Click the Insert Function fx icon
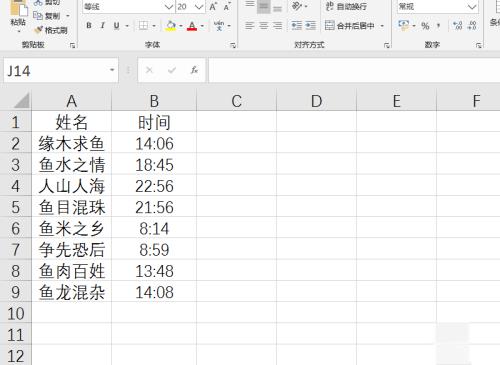Image resolution: width=500 pixels, height=365 pixels. tap(194, 70)
